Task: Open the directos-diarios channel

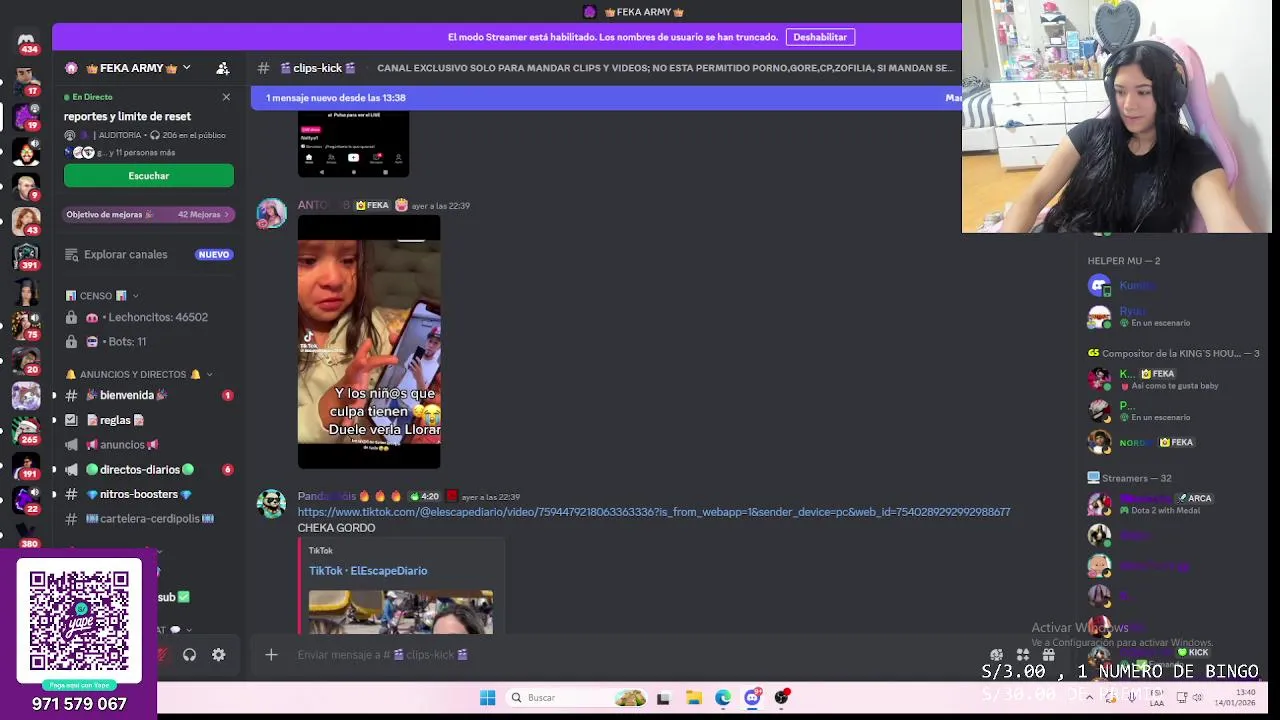Action: tap(149, 469)
